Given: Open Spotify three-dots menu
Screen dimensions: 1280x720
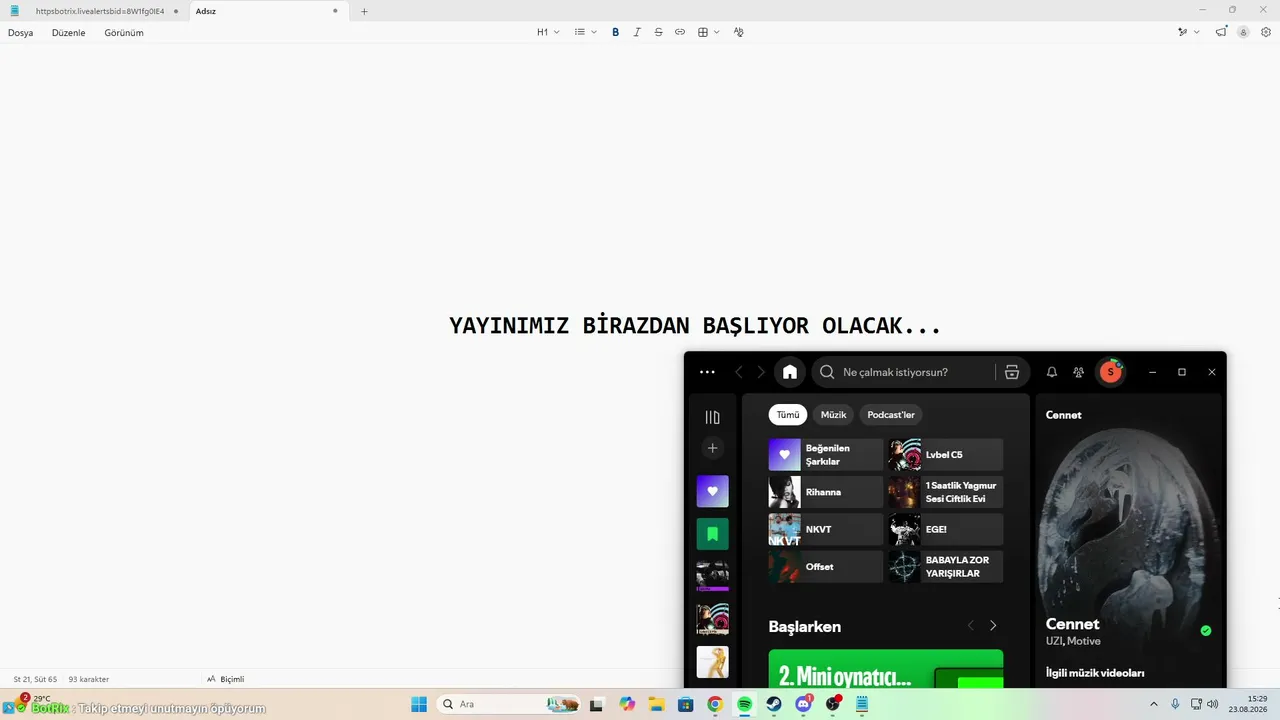Looking at the screenshot, I should click(707, 372).
